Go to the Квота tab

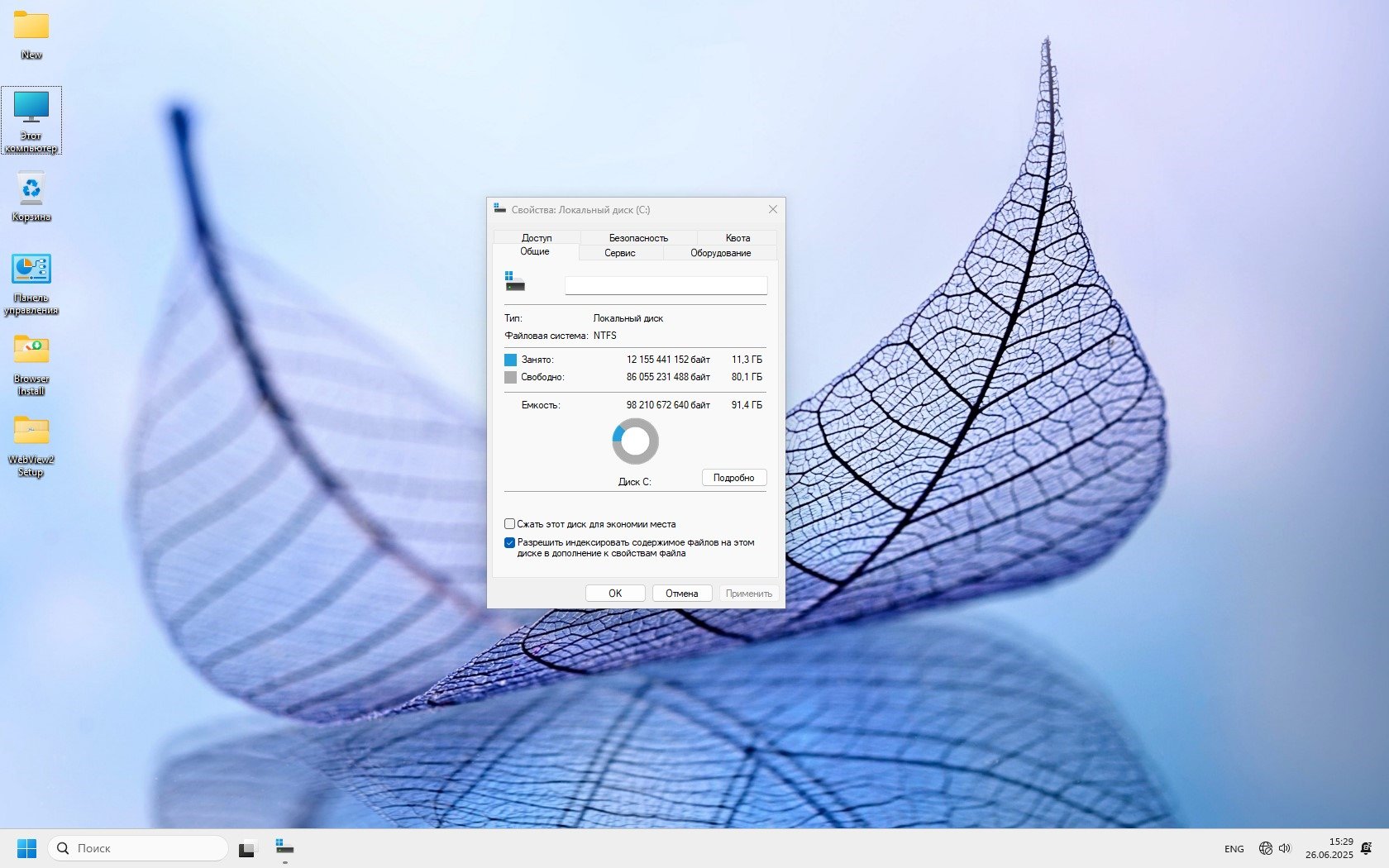point(737,238)
